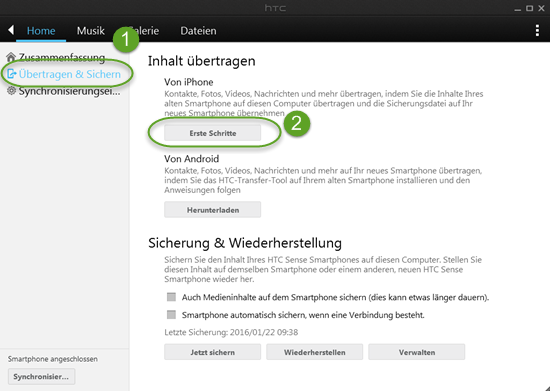The image size is (550, 391).
Task: Open the Galerie tab
Action: point(144,31)
